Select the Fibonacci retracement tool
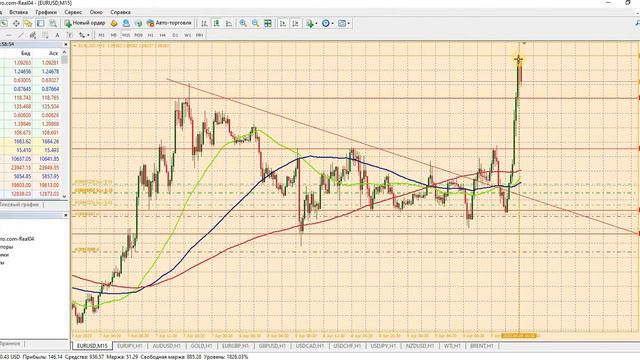This screenshot has width=640, height=360. 45,35
